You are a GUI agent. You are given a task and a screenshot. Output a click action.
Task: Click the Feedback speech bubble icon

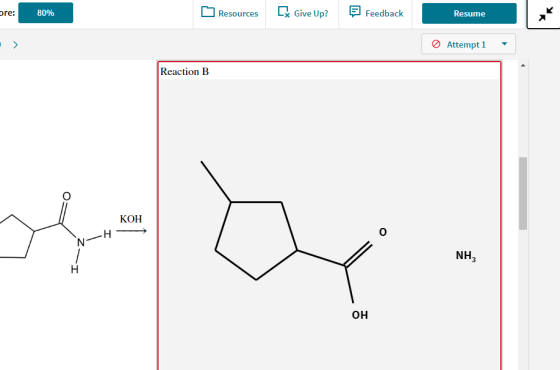point(355,11)
